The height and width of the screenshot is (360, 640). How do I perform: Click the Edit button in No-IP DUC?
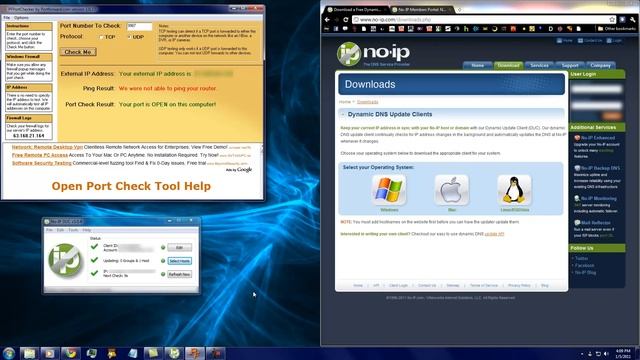179,247
